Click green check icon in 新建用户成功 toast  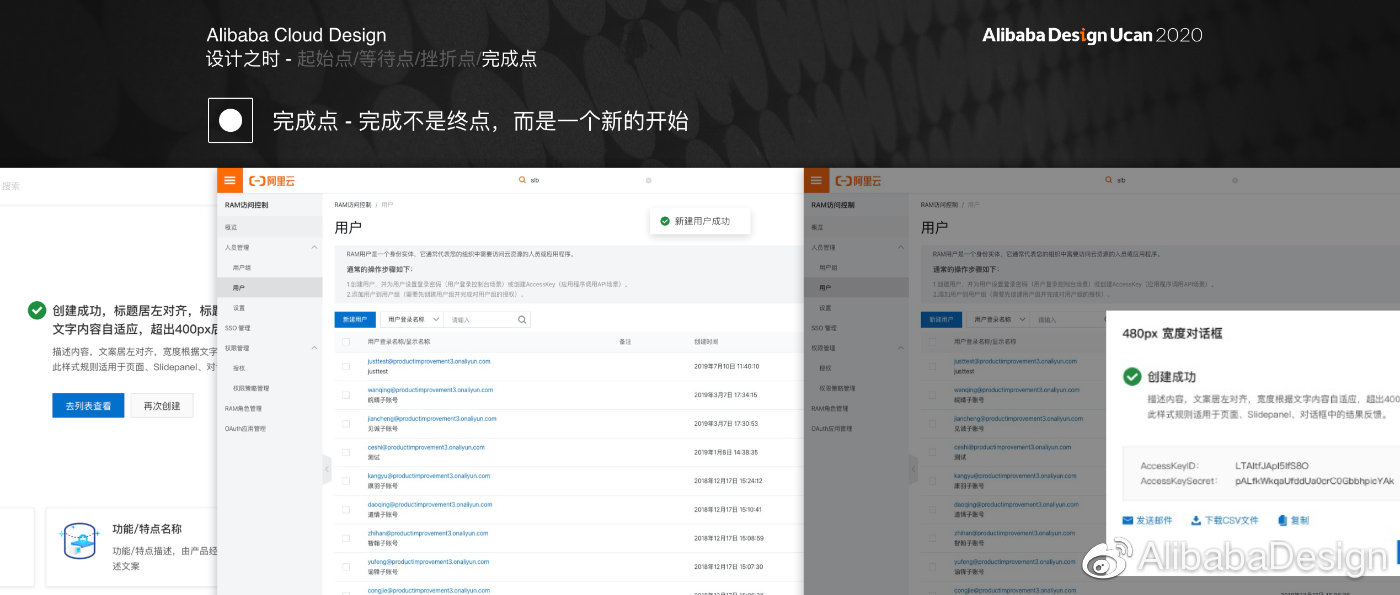click(x=664, y=221)
